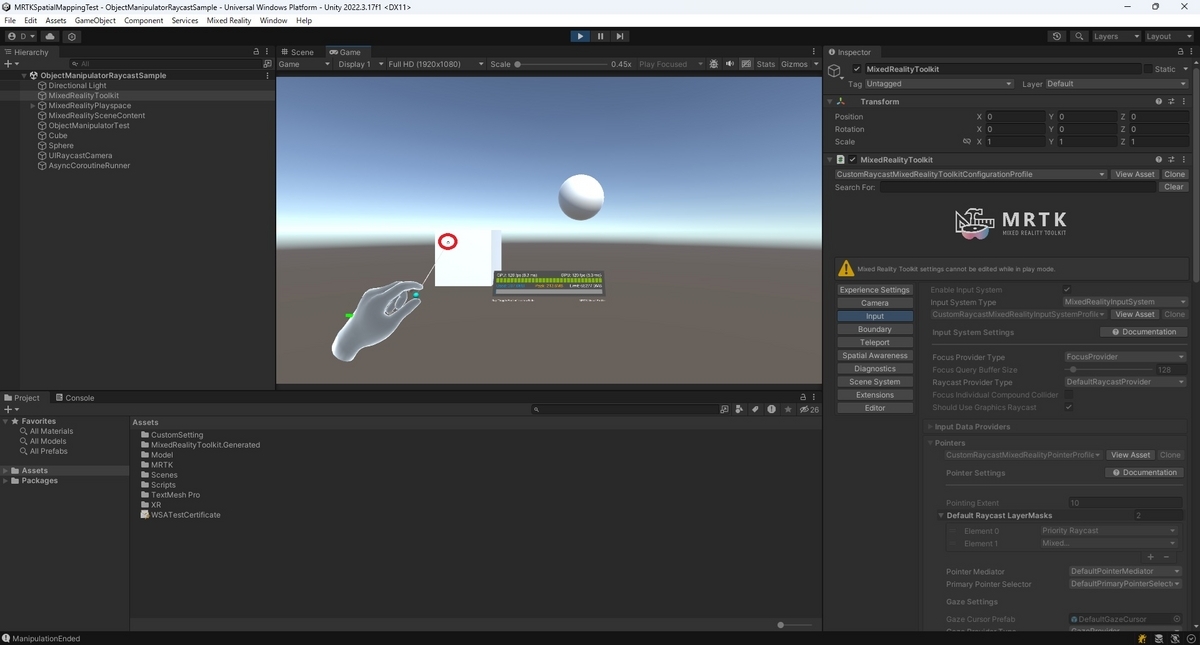The width and height of the screenshot is (1200, 645).
Task: Click the GameObject cube icon in Inspector
Action: click(x=835, y=72)
